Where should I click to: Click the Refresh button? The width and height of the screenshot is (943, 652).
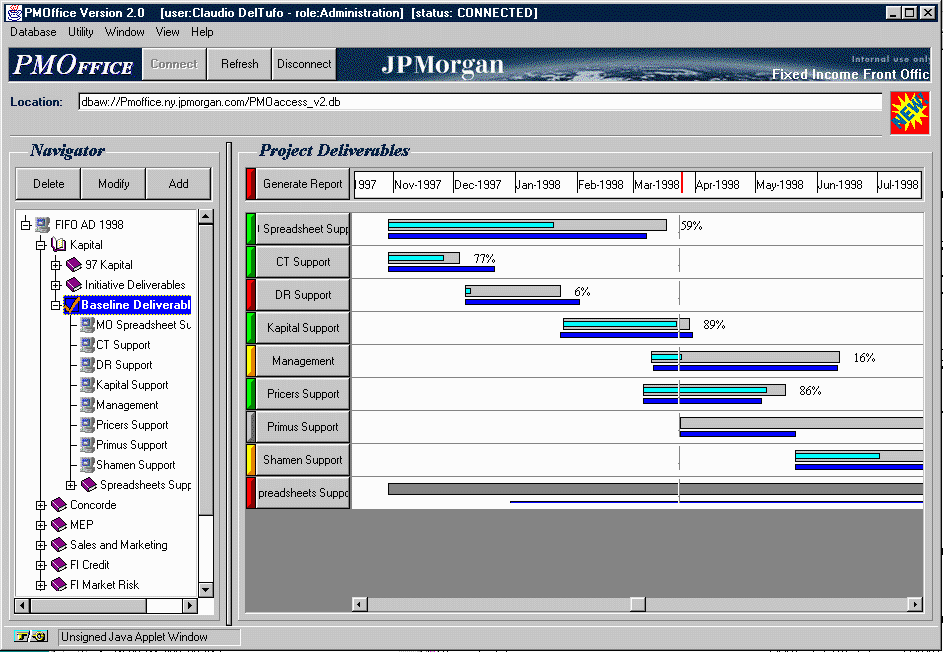pyautogui.click(x=239, y=64)
